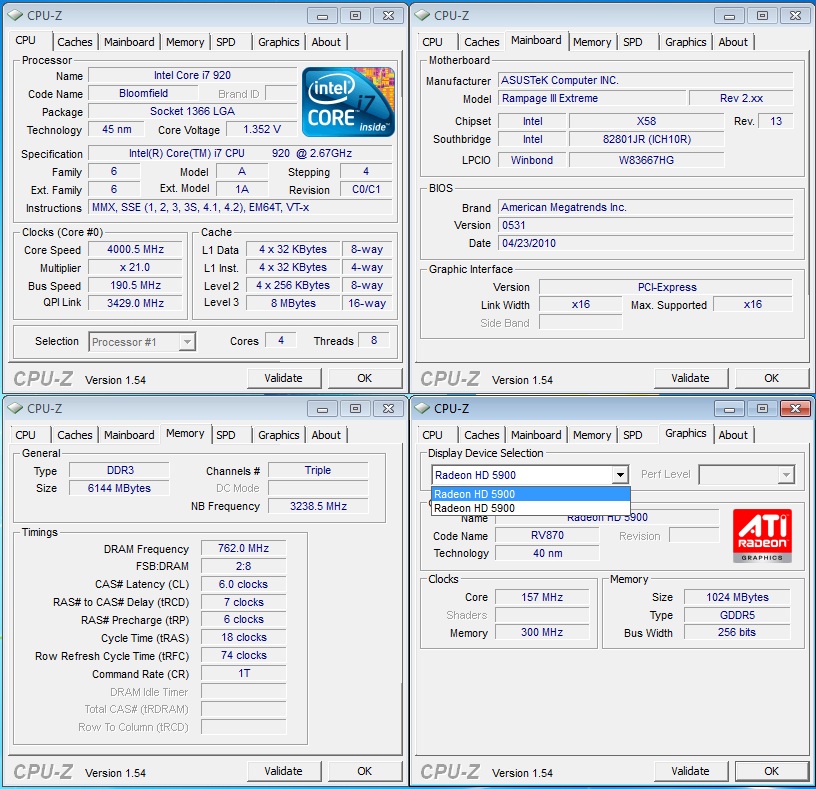Minimize the CPU-Z window showing the CPU tab
816x789 pixels.
click(322, 15)
